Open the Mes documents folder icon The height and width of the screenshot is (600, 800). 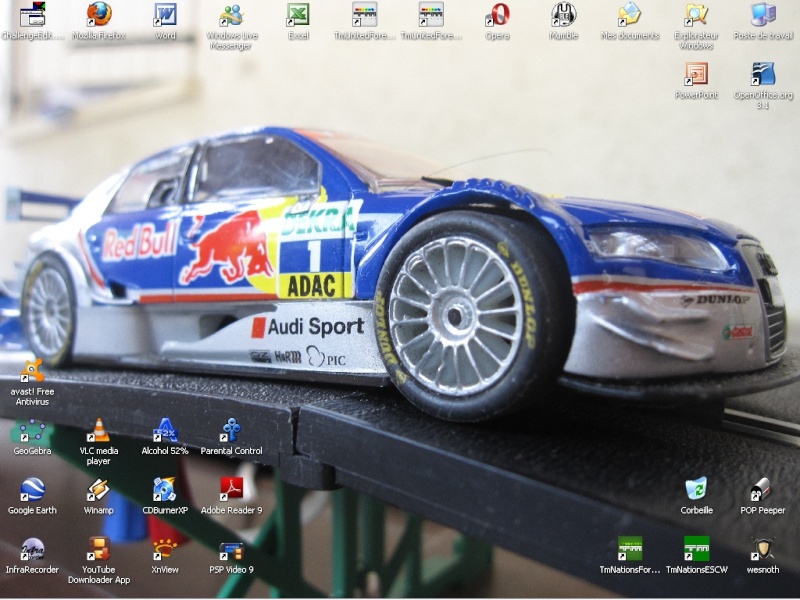[x=630, y=14]
